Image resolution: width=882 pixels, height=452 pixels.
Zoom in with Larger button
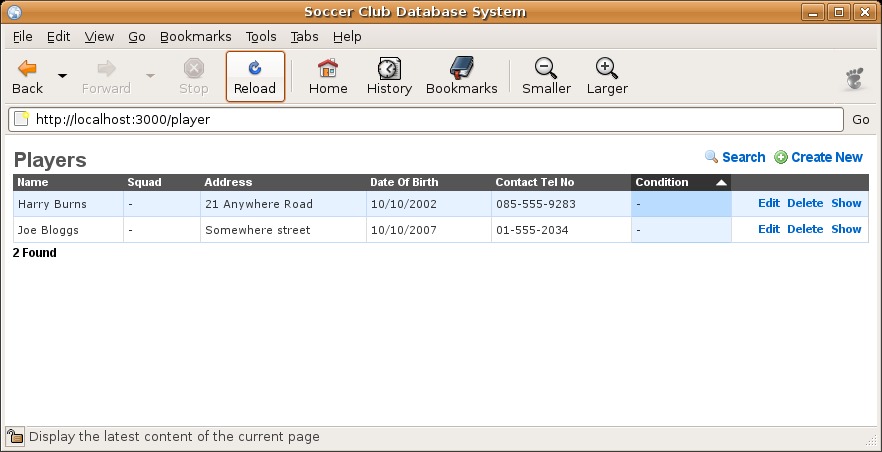click(607, 77)
